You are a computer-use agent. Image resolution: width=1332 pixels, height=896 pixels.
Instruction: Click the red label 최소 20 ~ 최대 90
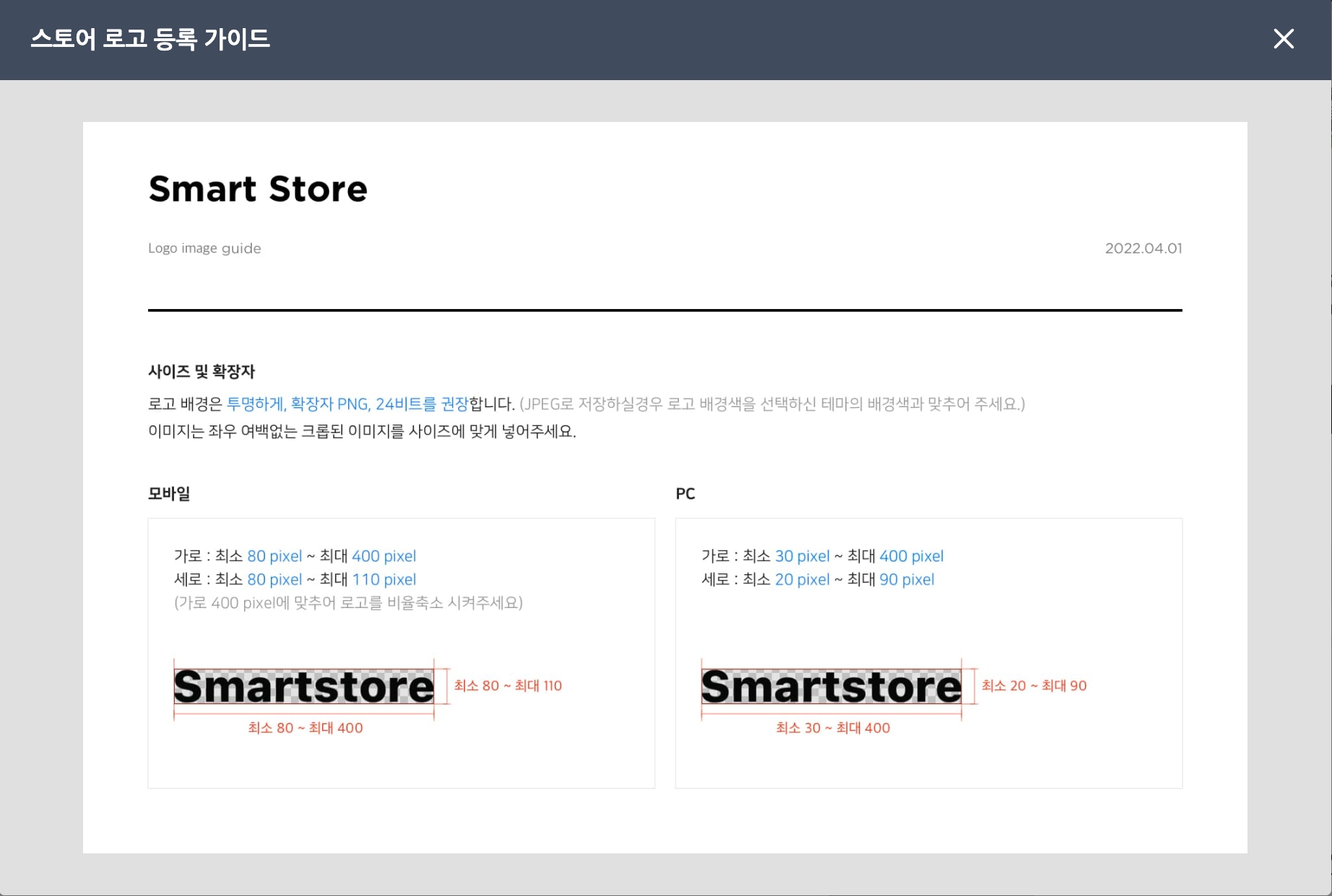tap(1034, 686)
